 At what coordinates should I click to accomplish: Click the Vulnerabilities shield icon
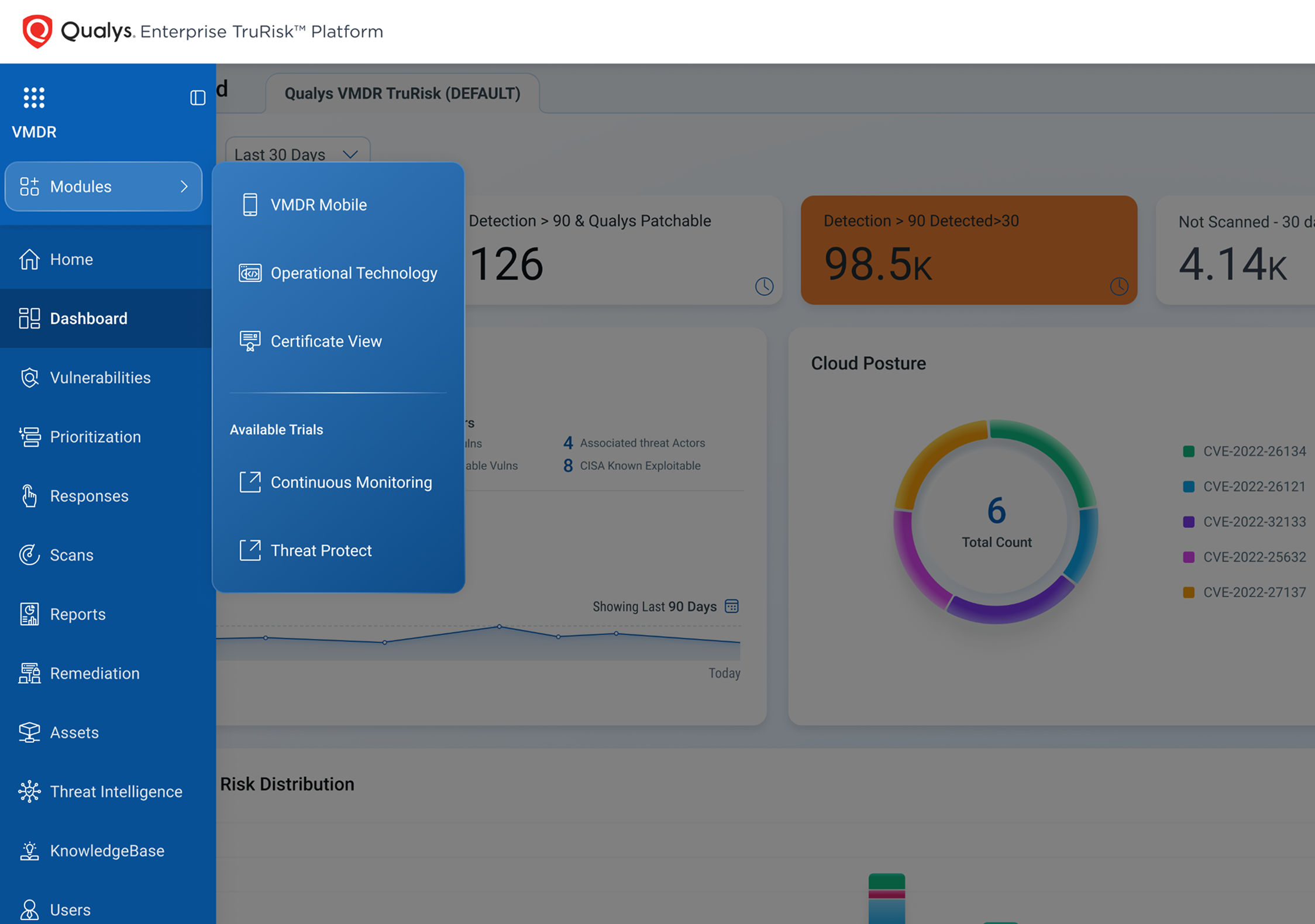click(x=29, y=378)
